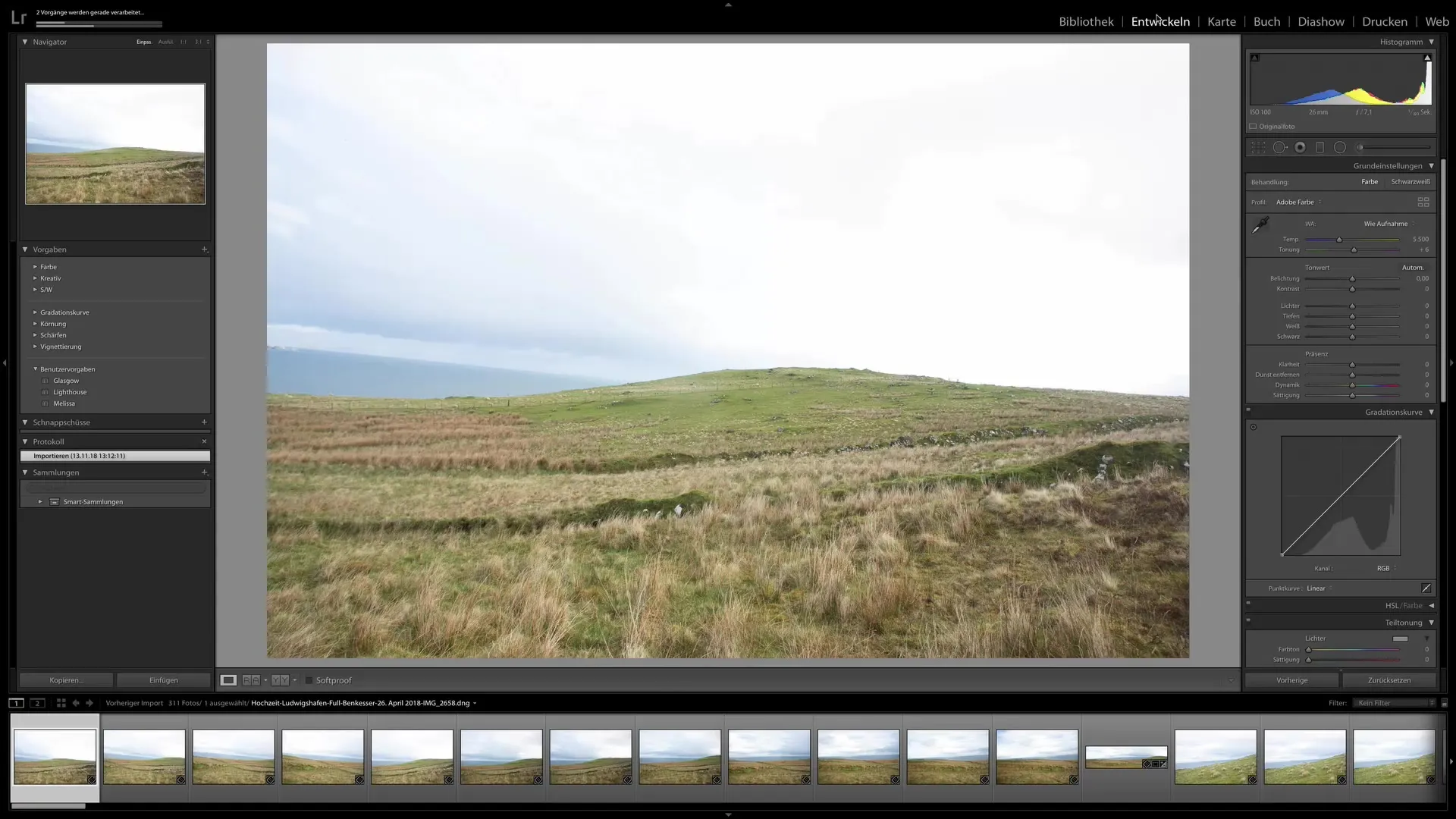Screen dimensions: 1456x819
Task: Set navigator zoom to Einpas
Action: point(143,42)
